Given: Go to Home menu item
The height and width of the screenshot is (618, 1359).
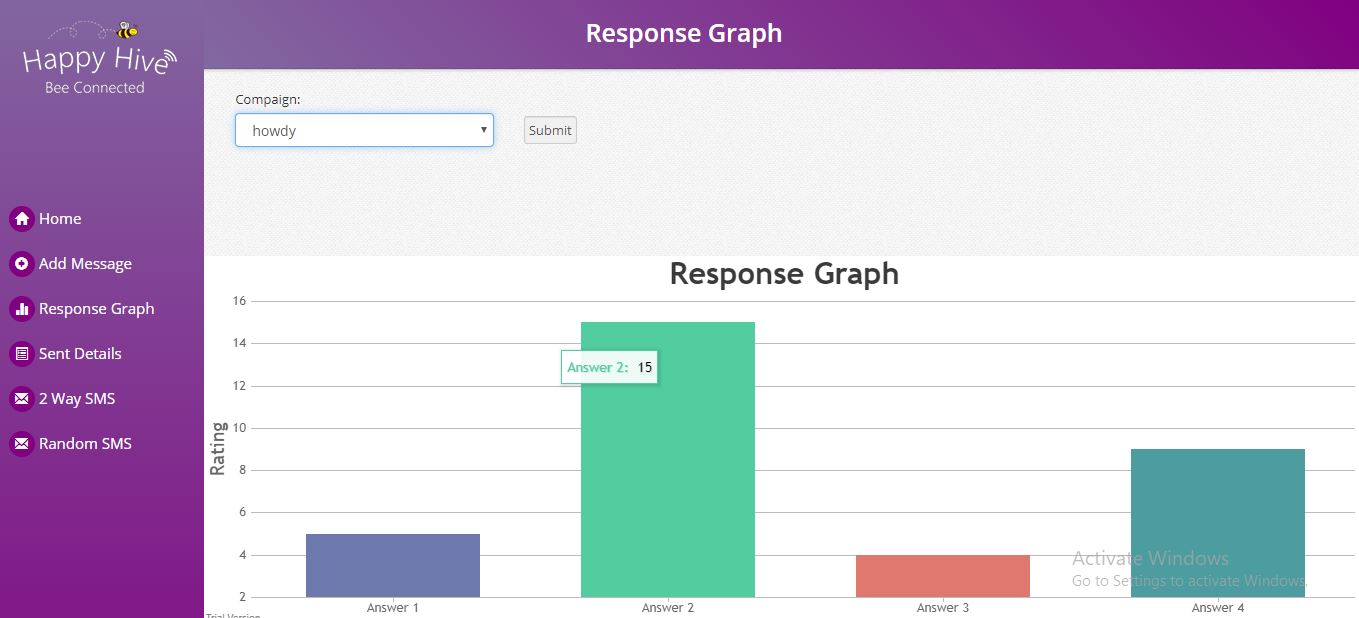Looking at the screenshot, I should (60, 219).
